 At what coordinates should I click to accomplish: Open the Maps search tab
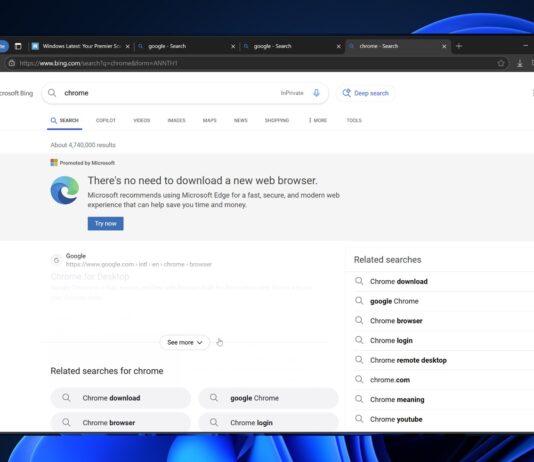coord(209,121)
